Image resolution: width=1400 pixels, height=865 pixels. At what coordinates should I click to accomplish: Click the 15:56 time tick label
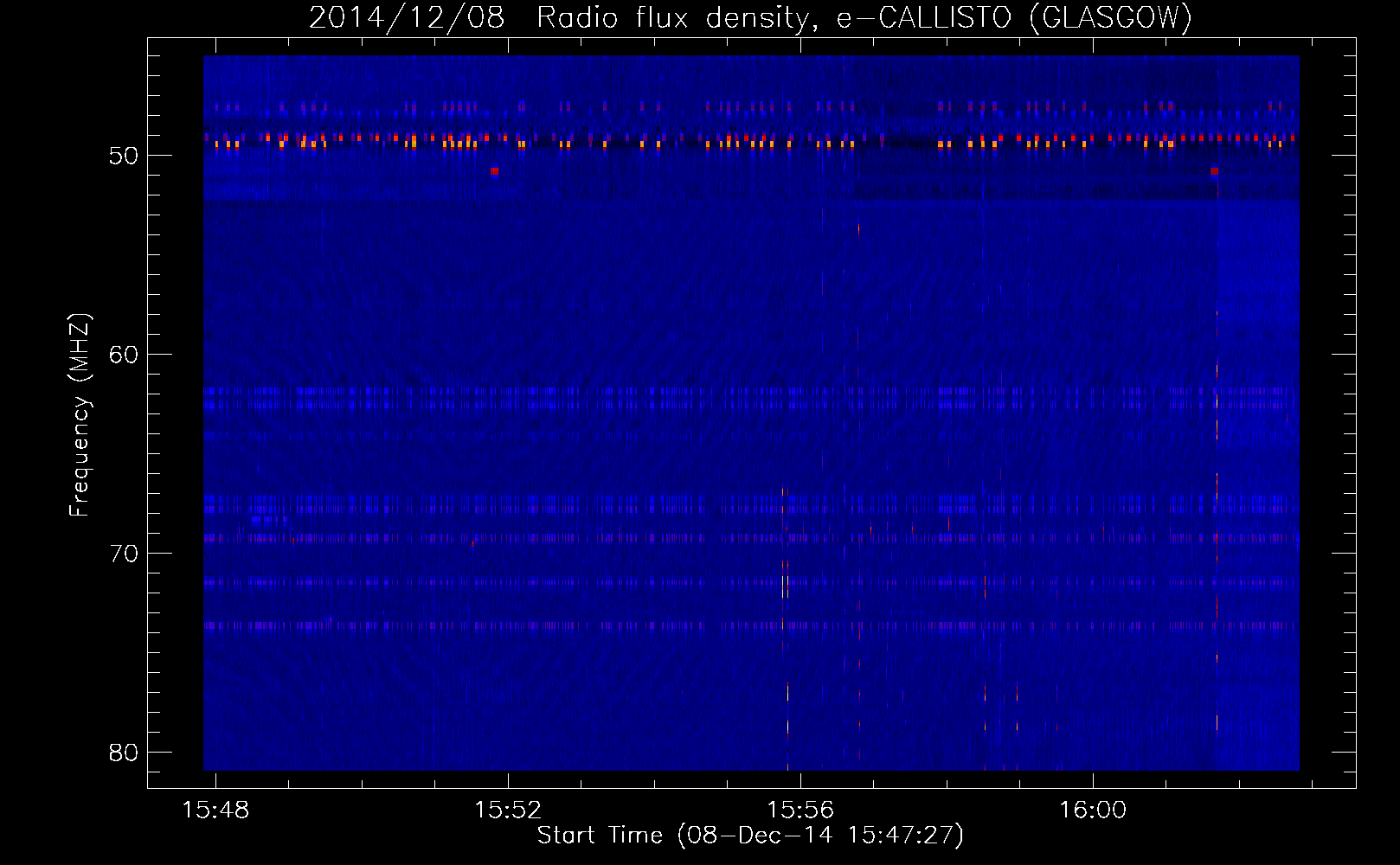(x=800, y=810)
